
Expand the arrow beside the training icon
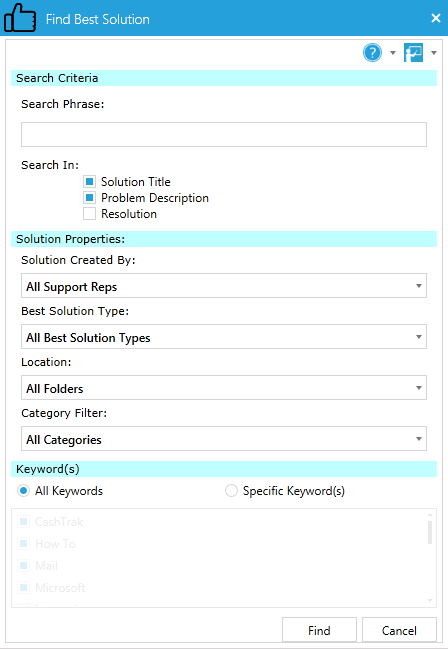click(x=434, y=53)
